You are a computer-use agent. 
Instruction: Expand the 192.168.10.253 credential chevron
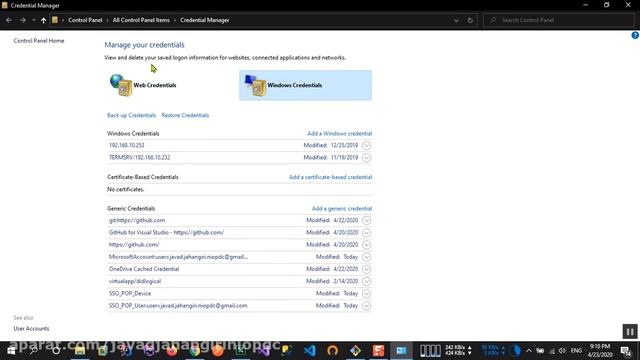367,145
